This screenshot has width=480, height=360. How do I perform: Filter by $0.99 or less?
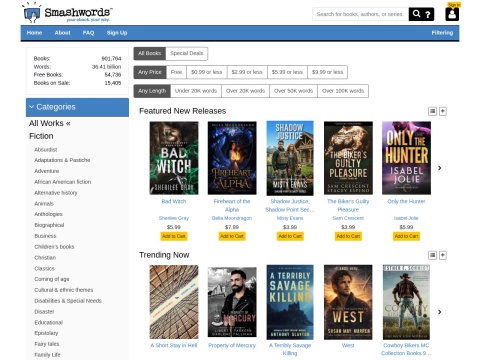207,72
